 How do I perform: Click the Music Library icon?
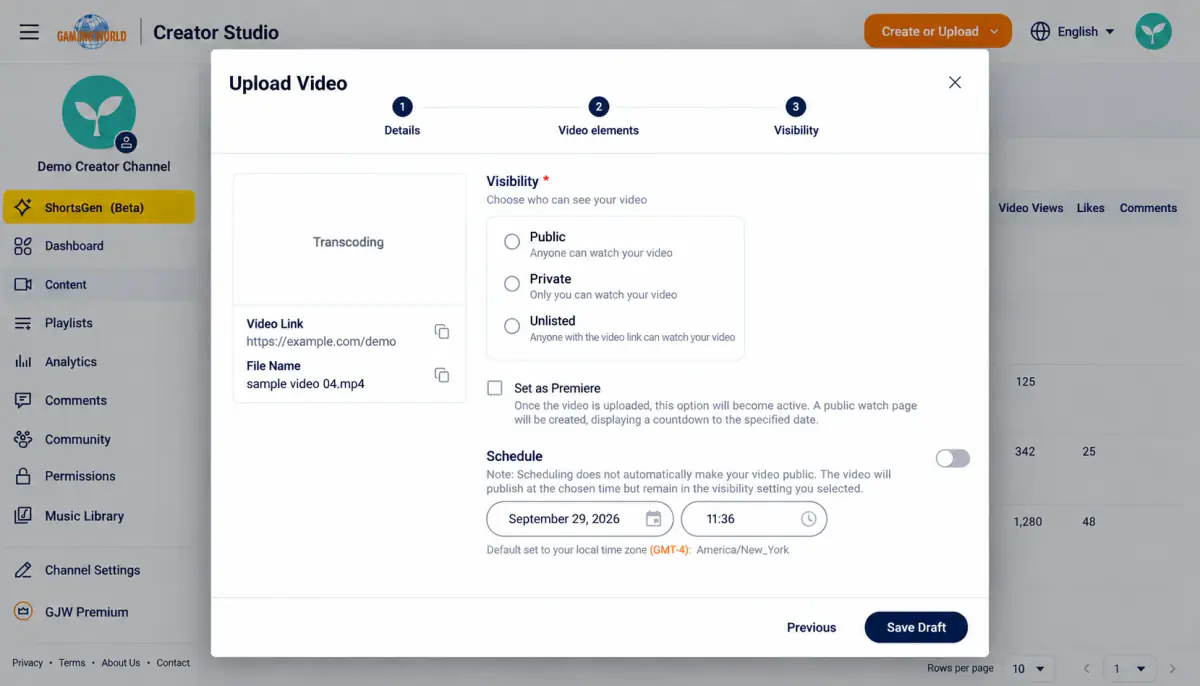coord(23,516)
